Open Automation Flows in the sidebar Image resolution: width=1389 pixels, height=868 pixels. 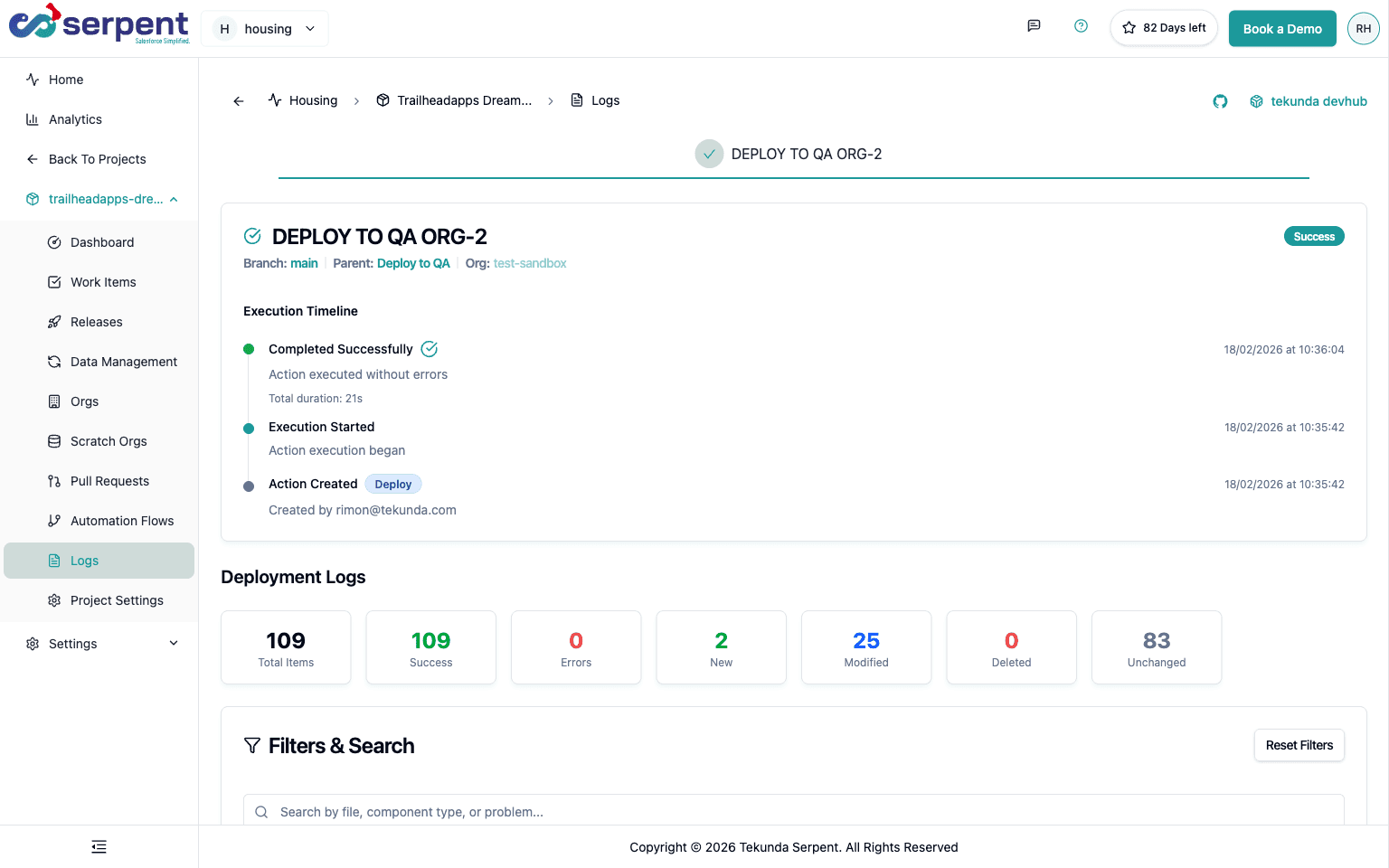[x=121, y=521]
